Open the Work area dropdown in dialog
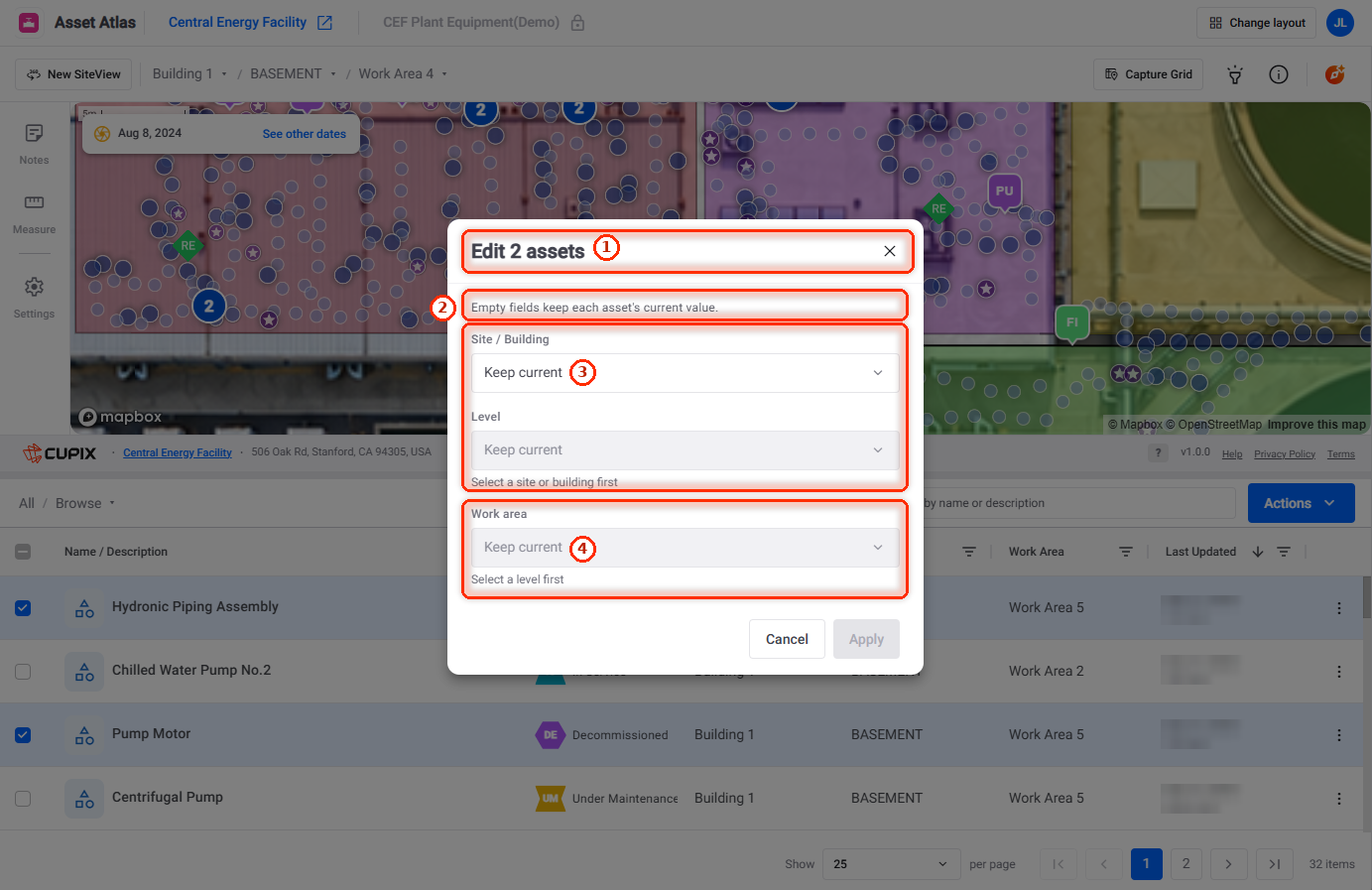Image resolution: width=1372 pixels, height=890 pixels. click(685, 548)
